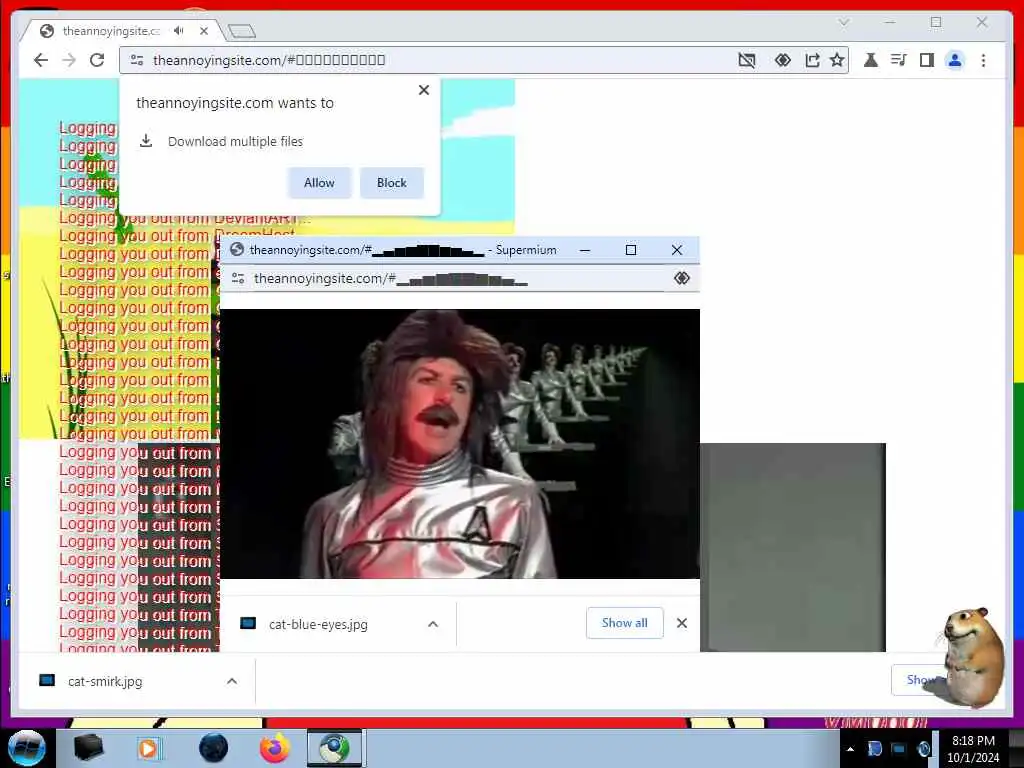
Task: Open media player taskbar icon
Action: click(x=148, y=748)
